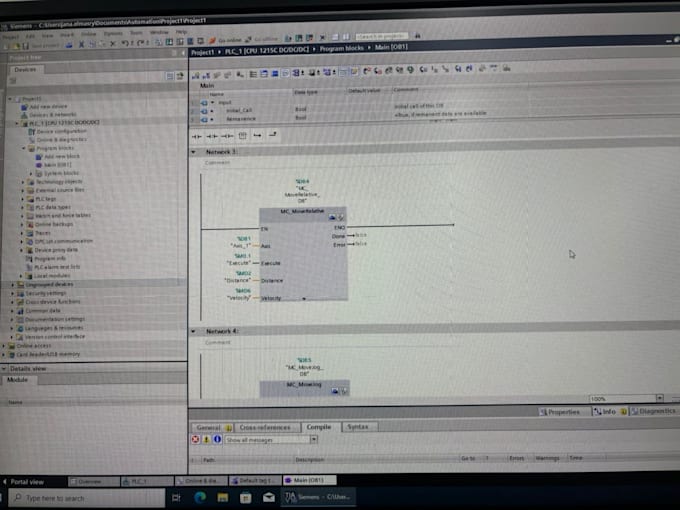
Task: Click Program blocks in breadcrumb path
Action: [x=341, y=48]
